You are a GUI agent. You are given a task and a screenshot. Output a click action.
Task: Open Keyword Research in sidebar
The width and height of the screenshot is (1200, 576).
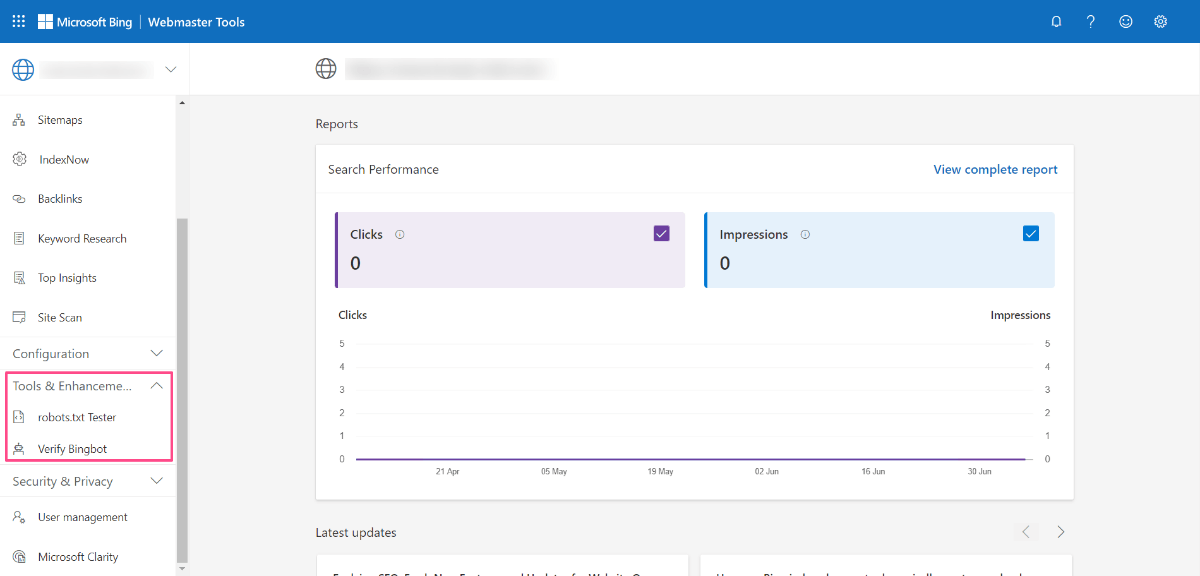click(82, 239)
